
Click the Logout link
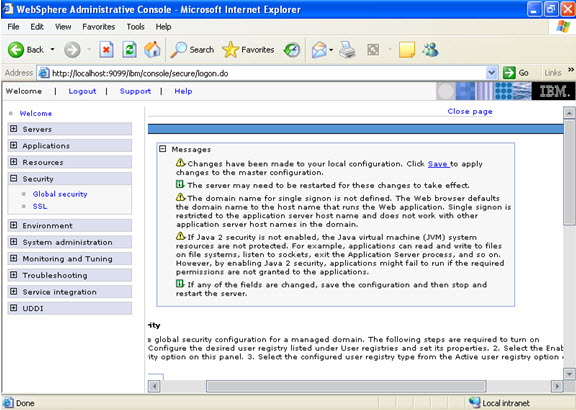click(82, 91)
